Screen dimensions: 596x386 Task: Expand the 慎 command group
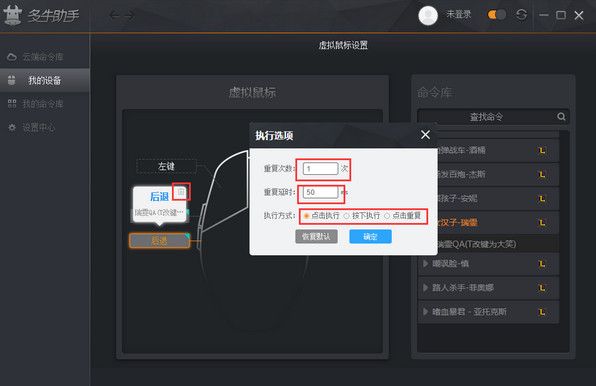[425, 263]
